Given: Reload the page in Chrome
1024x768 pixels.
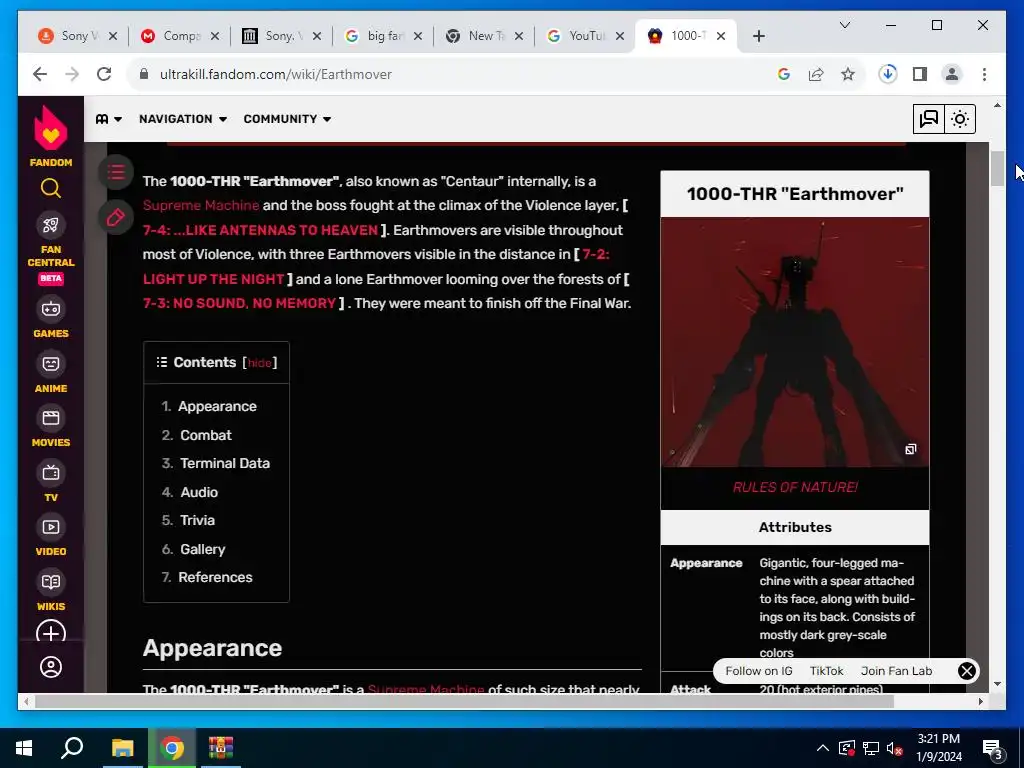Looking at the screenshot, I should click(104, 74).
